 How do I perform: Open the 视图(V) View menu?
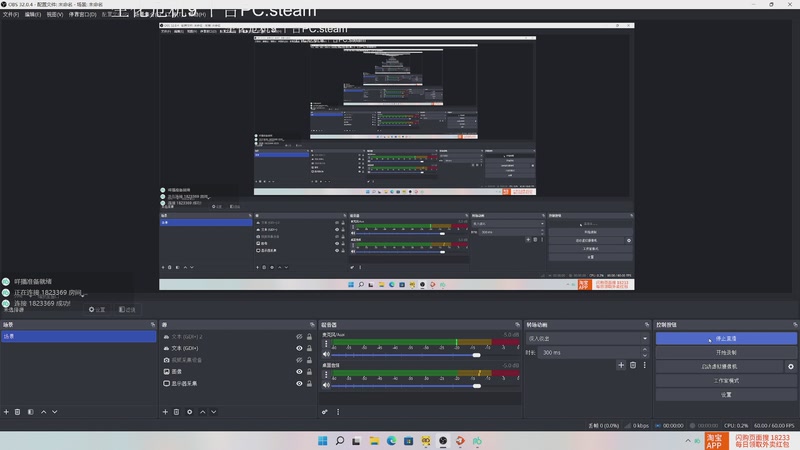click(x=55, y=14)
